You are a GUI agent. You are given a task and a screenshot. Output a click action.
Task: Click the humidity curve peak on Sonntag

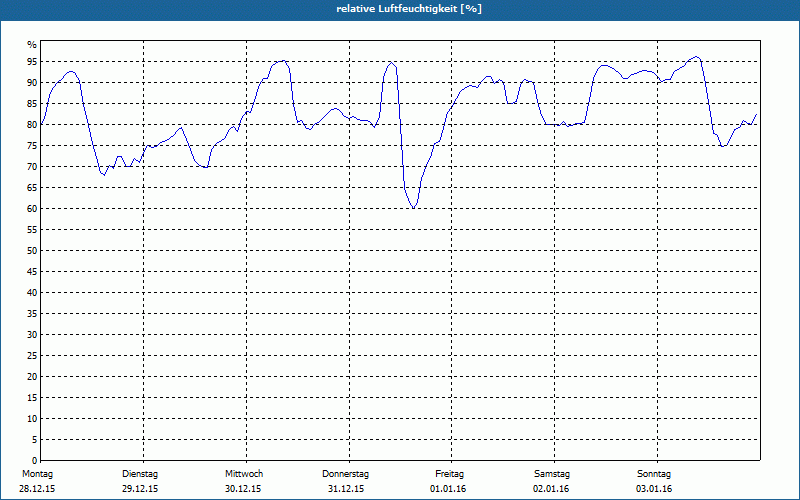696,57
